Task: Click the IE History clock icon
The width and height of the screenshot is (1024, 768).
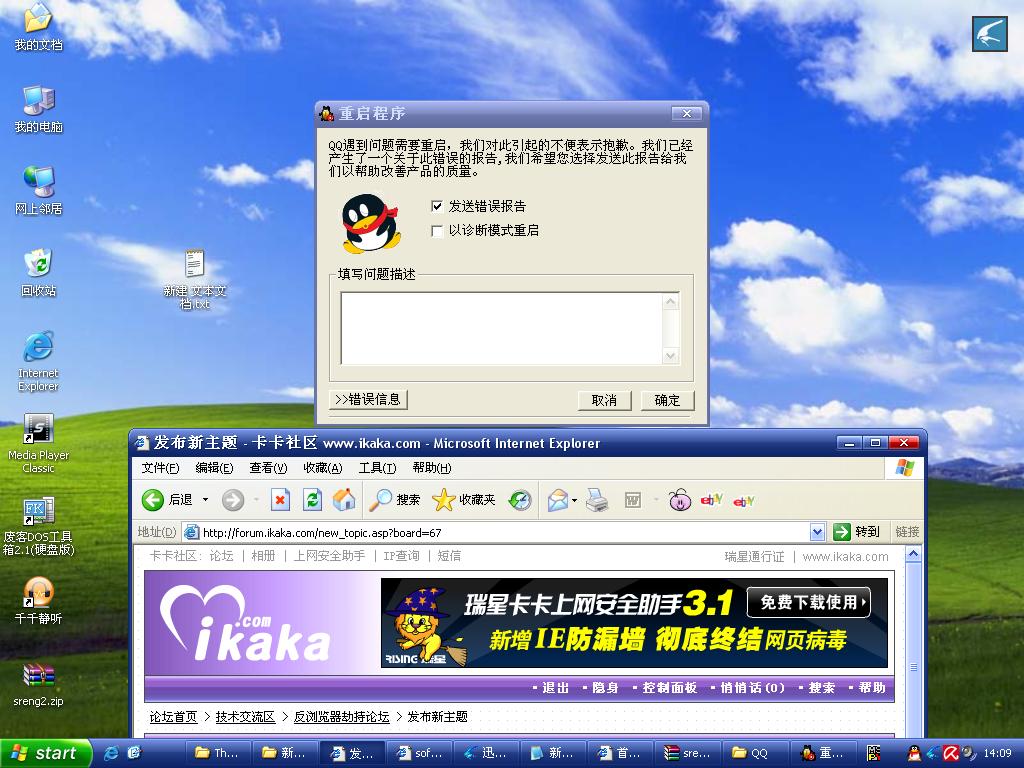Action: 520,500
